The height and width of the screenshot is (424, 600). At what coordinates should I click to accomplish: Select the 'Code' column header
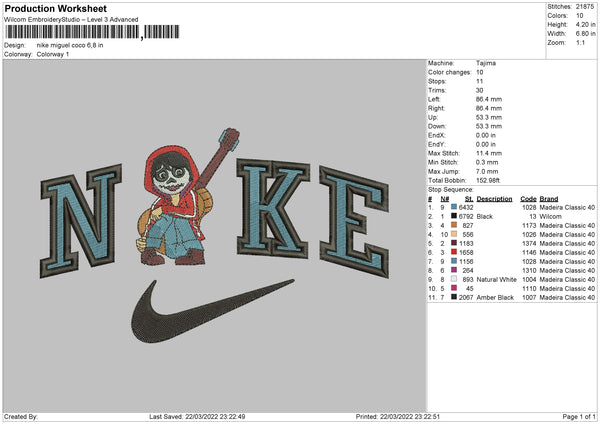[528, 199]
